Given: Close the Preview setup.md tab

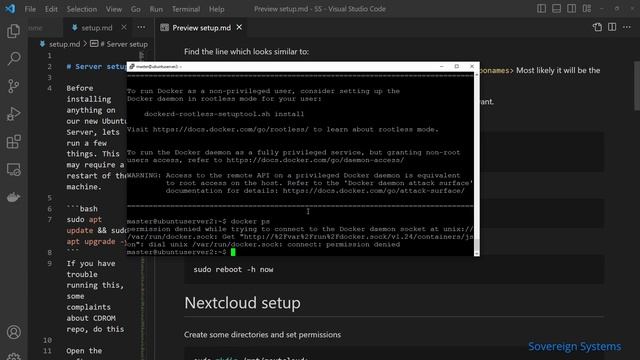Looking at the screenshot, I should pos(239,27).
